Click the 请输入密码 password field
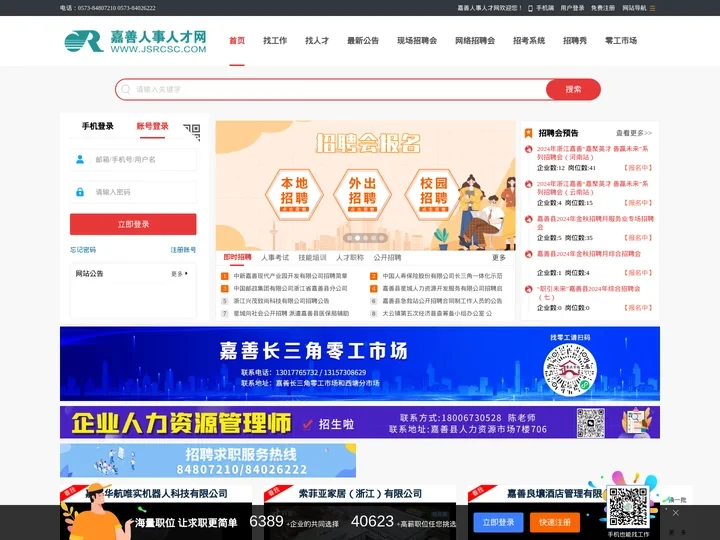This screenshot has height=540, width=720. point(133,192)
